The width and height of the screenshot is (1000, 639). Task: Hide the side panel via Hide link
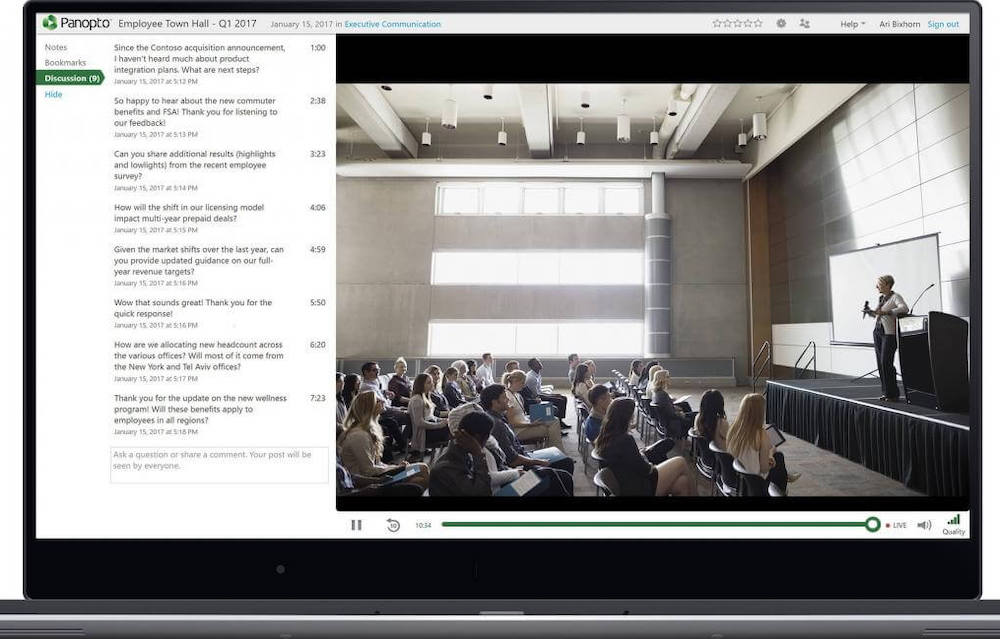tap(53, 94)
